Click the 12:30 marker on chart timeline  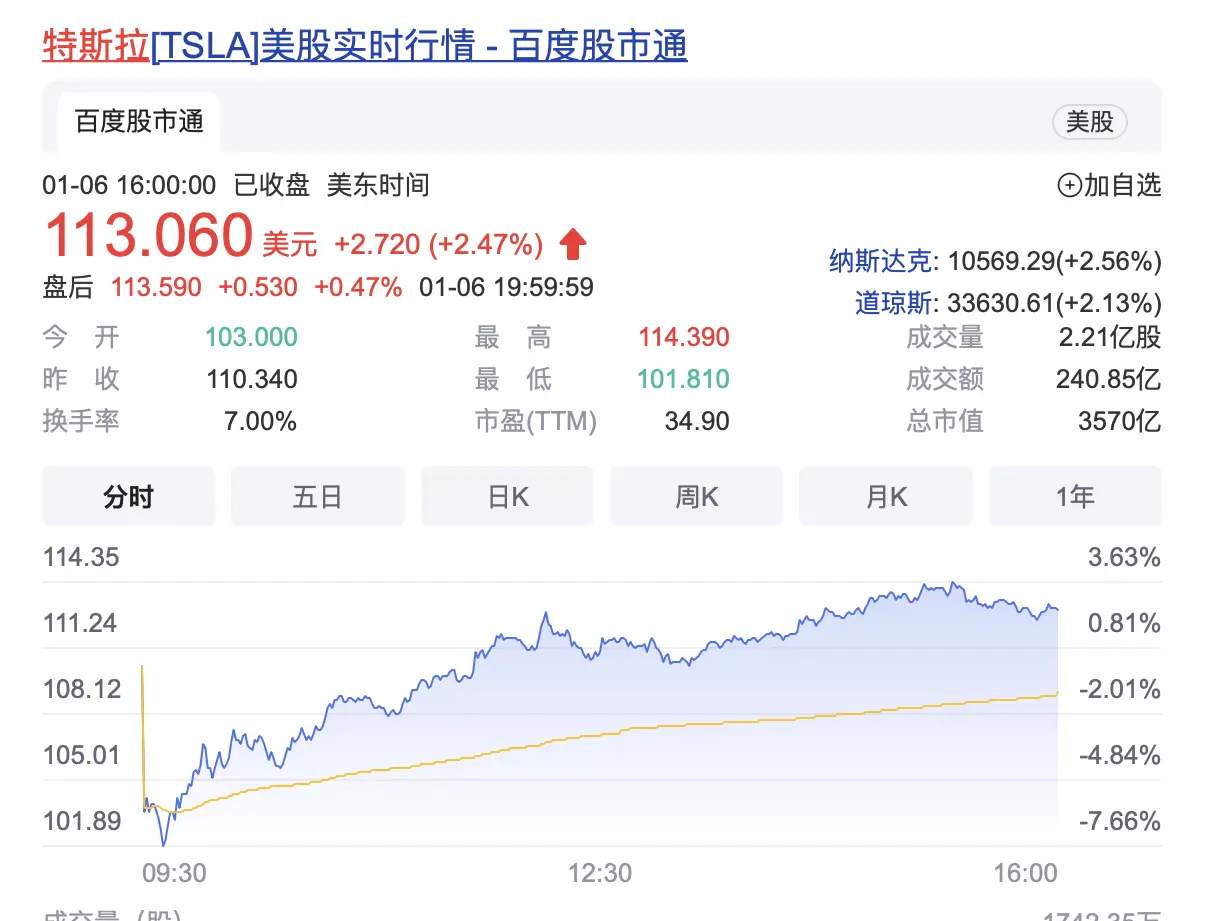click(600, 873)
